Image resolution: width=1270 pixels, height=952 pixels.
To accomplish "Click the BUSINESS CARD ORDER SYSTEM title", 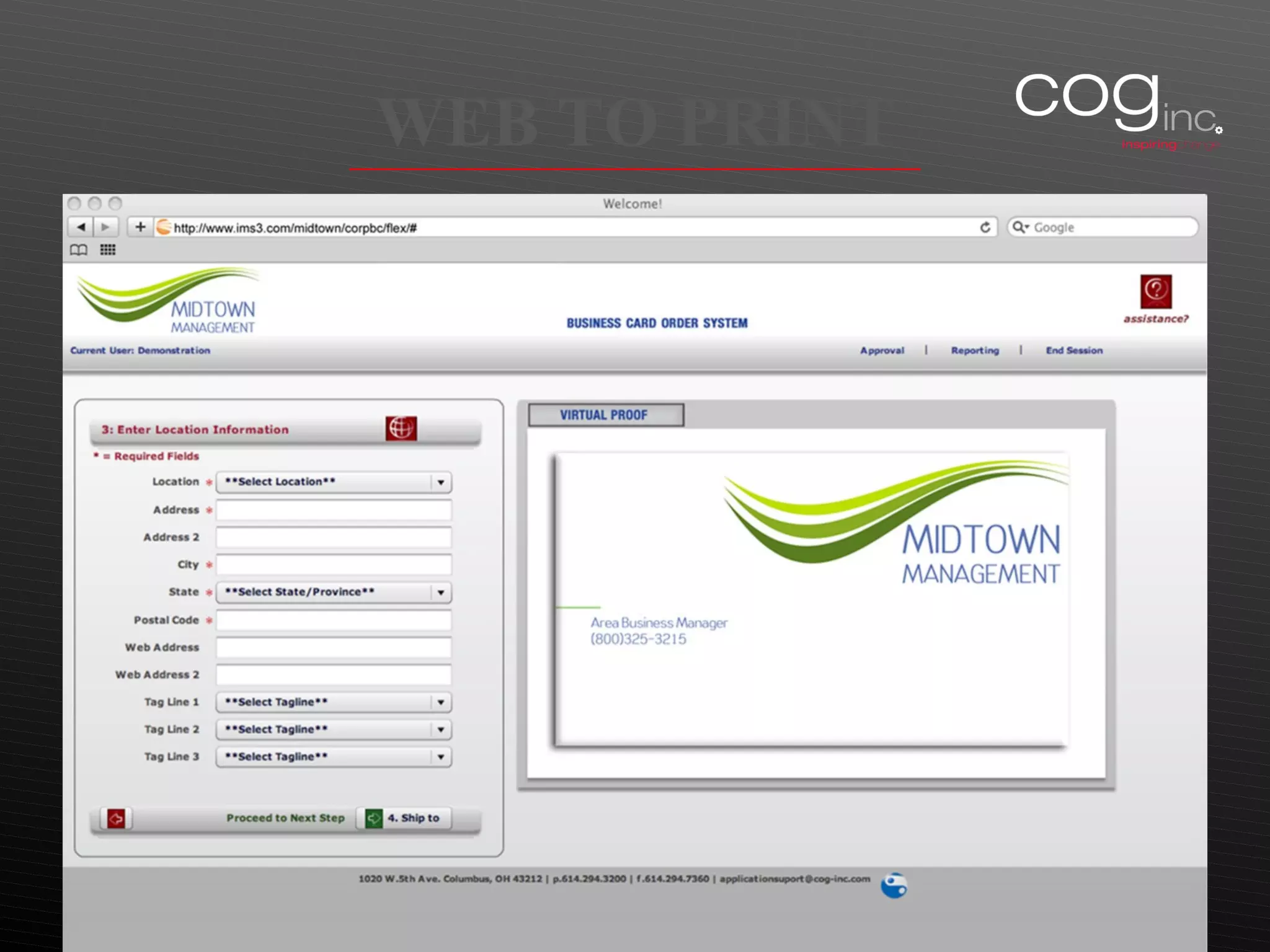I will (657, 323).
